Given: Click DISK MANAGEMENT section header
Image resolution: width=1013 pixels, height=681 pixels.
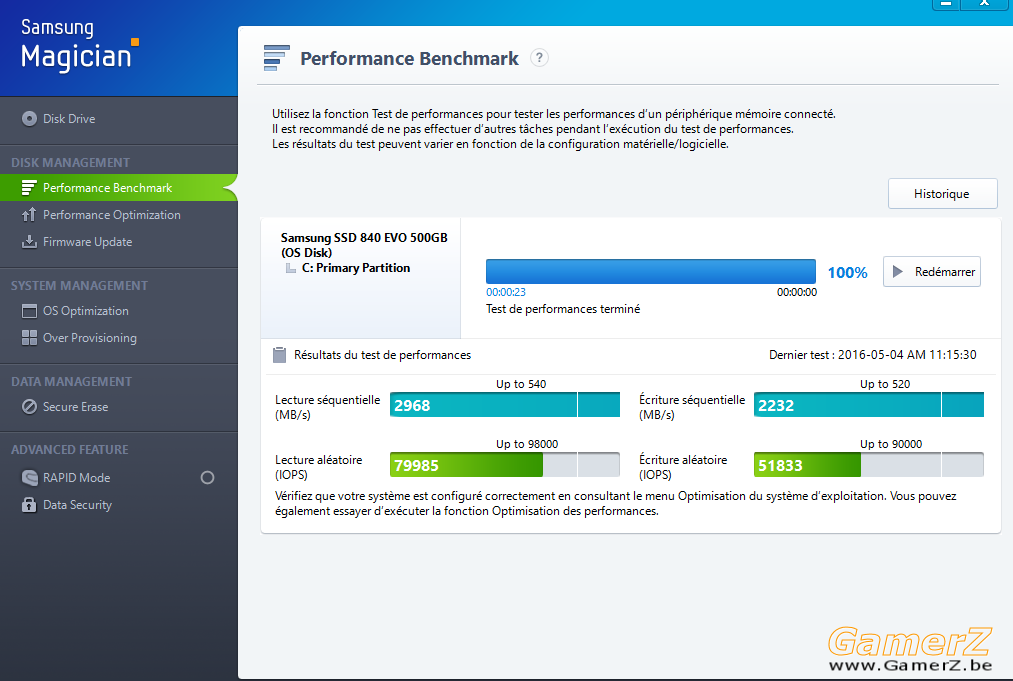Looking at the screenshot, I should pyautogui.click(x=70, y=163).
